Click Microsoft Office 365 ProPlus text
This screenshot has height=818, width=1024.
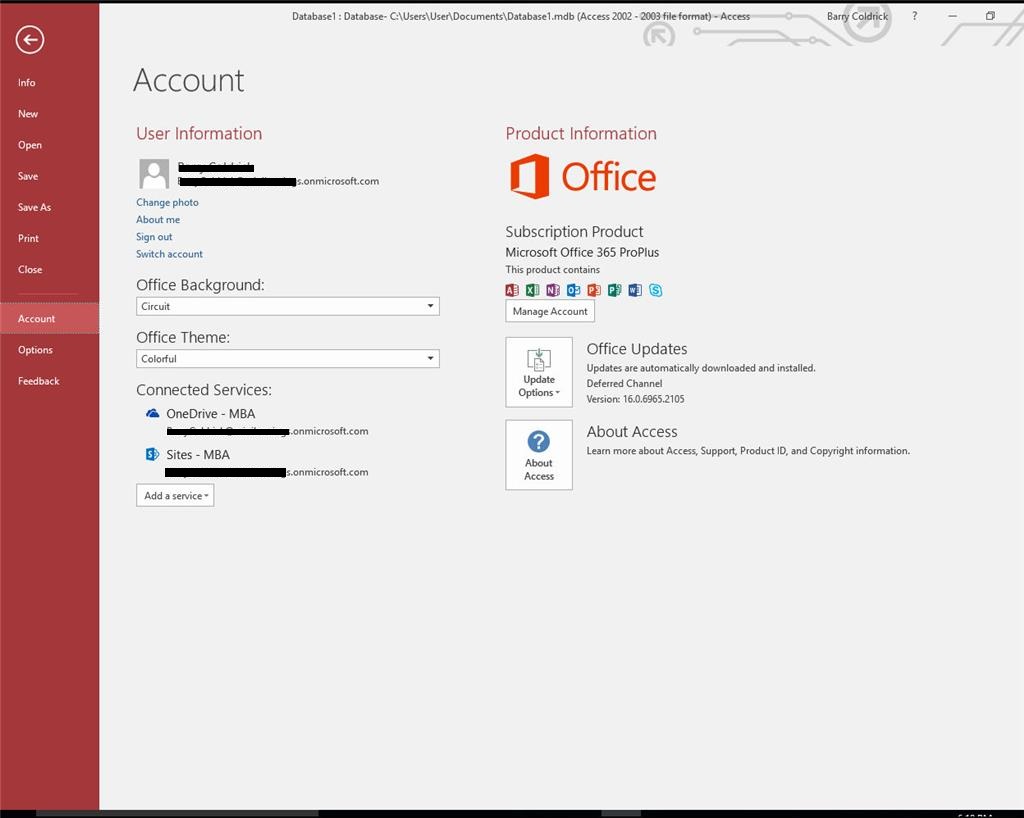pos(582,252)
